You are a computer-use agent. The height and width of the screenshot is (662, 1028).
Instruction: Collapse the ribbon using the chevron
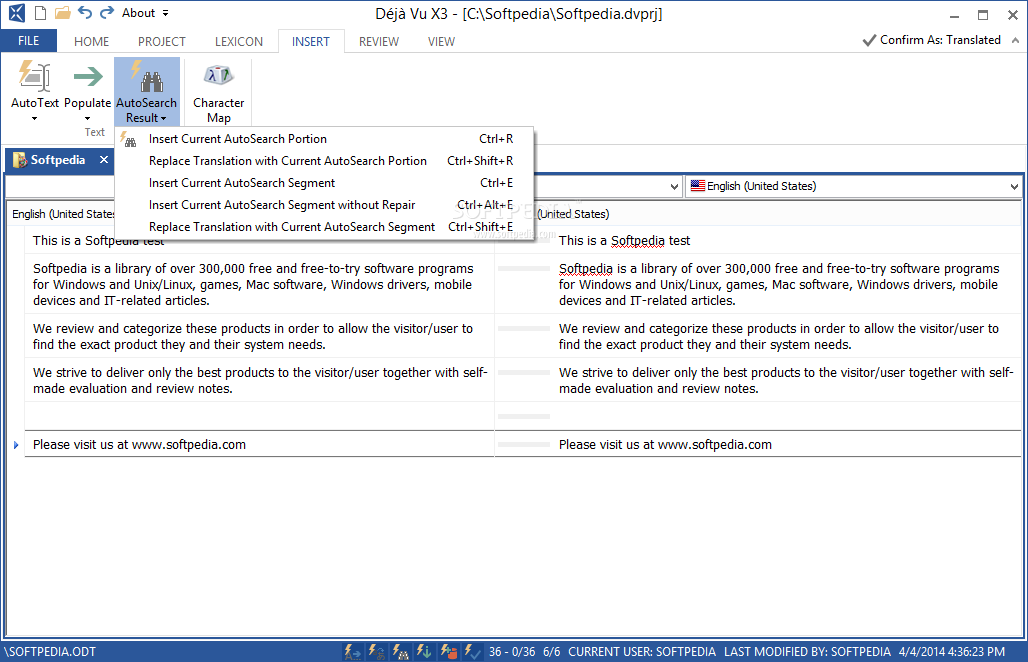1015,40
